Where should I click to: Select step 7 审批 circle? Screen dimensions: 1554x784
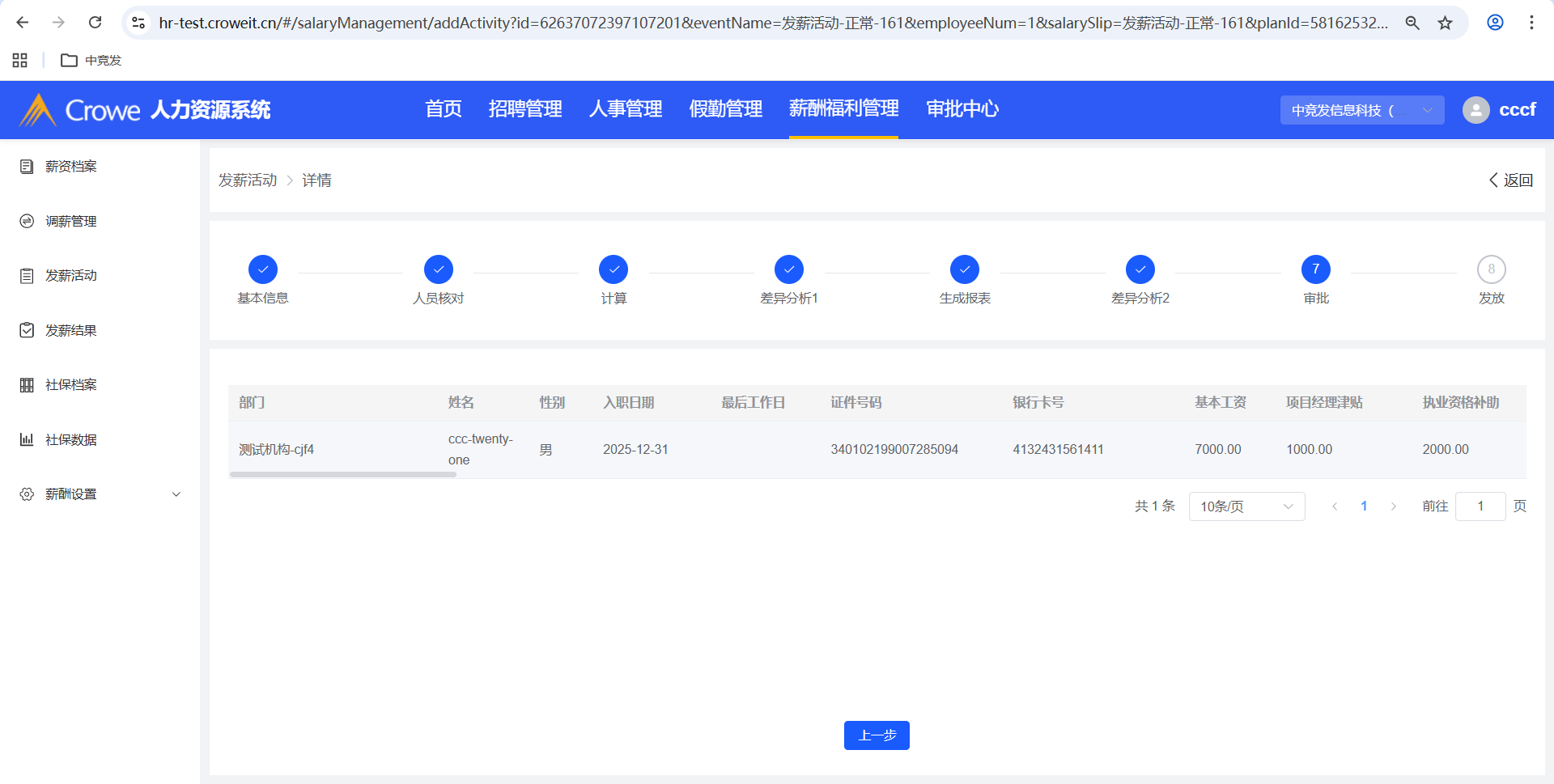click(1315, 269)
